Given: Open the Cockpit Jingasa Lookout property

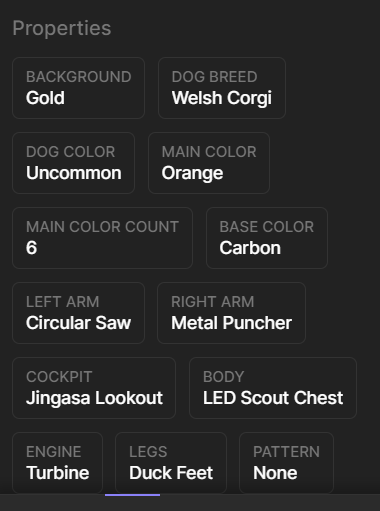Looking at the screenshot, I should point(94,388).
